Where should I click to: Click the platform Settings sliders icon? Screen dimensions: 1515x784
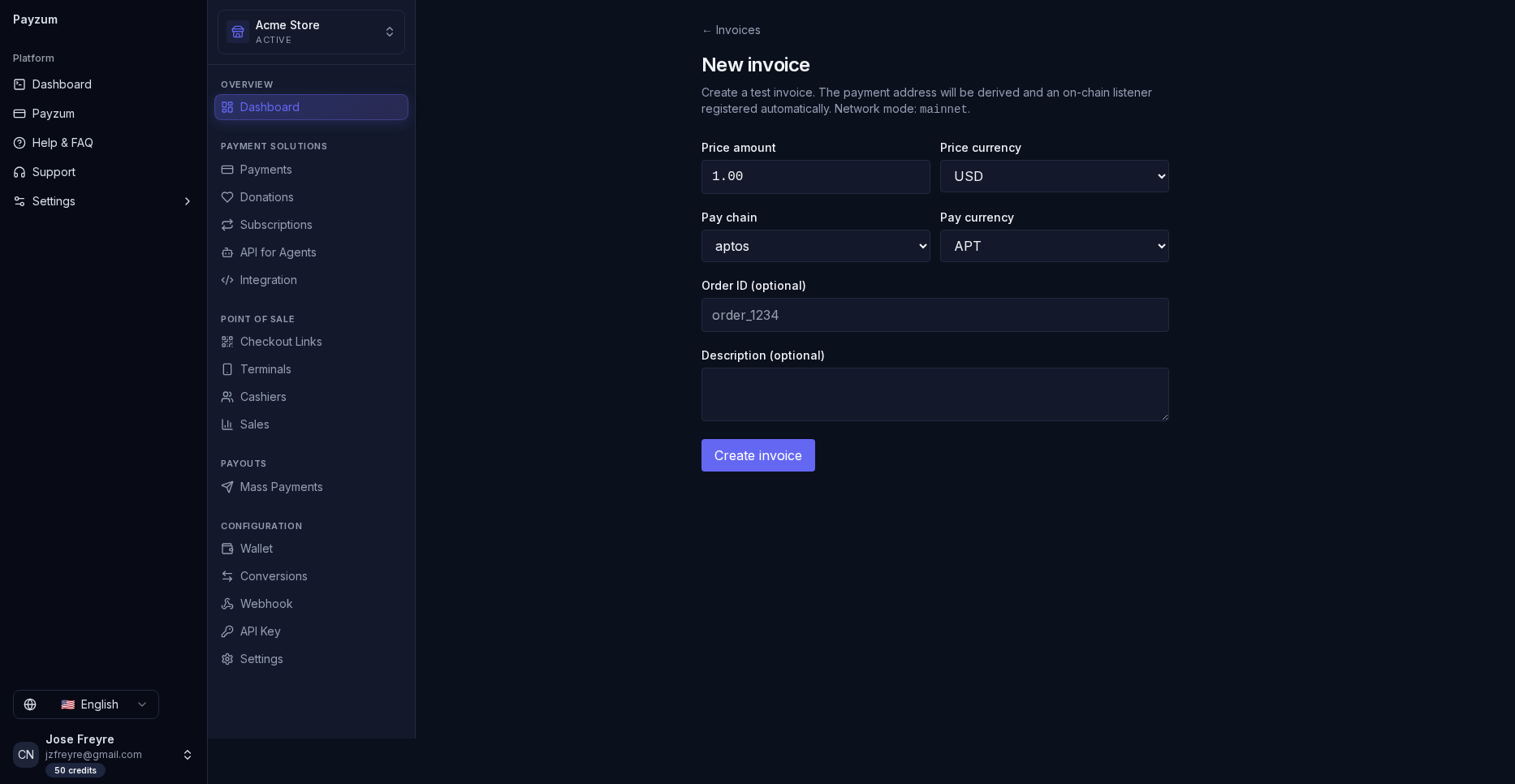pyautogui.click(x=19, y=201)
